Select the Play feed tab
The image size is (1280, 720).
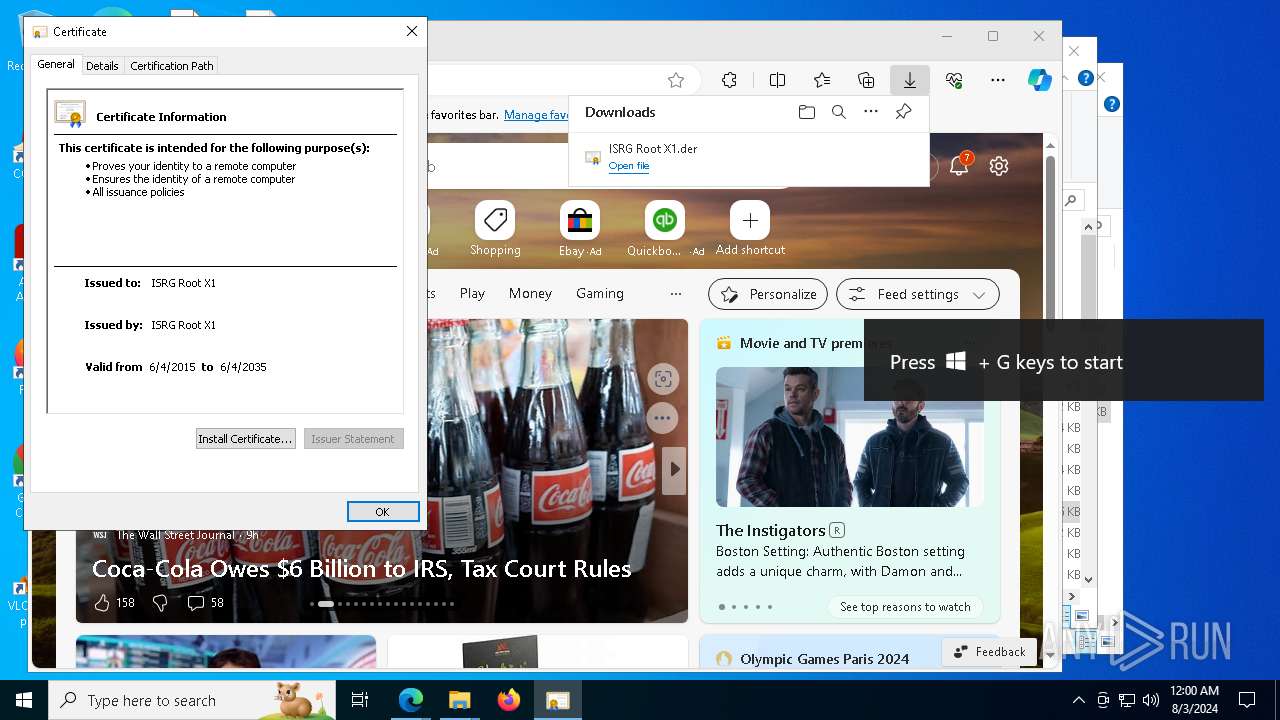[x=472, y=294]
